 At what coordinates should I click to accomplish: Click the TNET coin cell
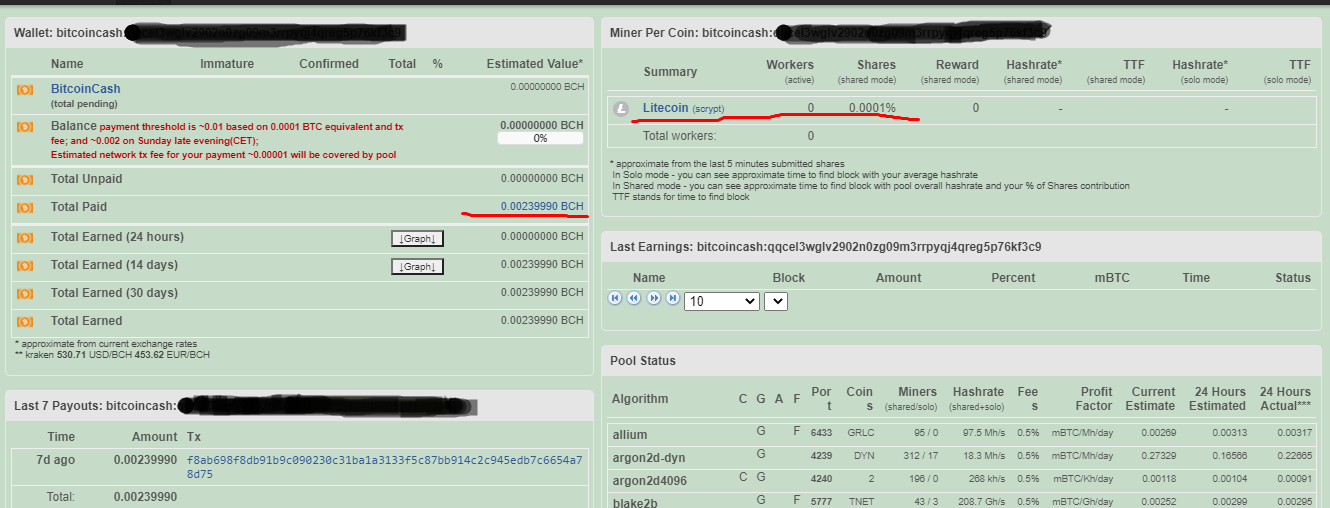[x=860, y=502]
